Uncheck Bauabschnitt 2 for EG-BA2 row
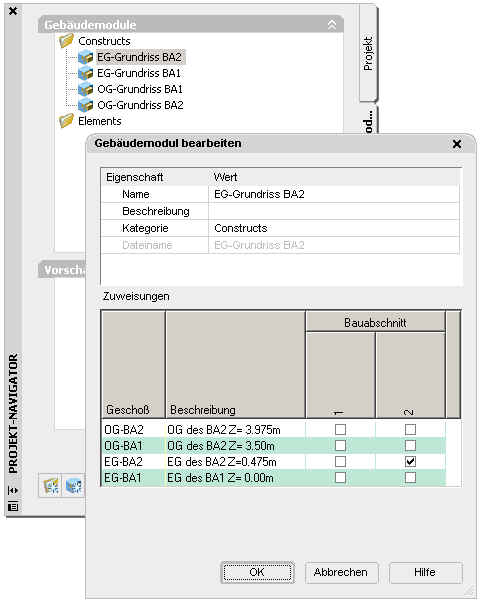Screen dimensions: 480x605 [x=410, y=461]
